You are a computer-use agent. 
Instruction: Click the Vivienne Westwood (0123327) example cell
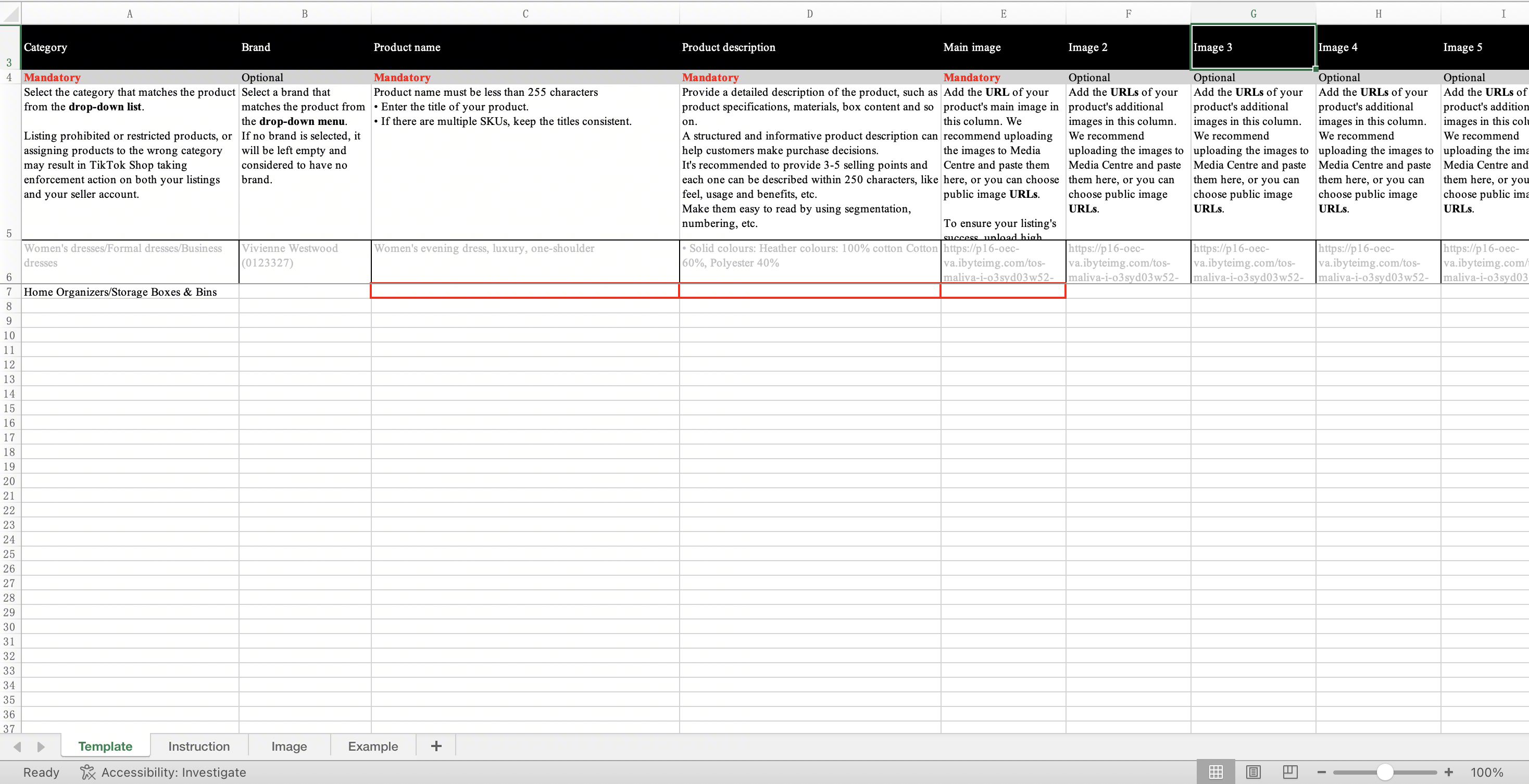point(305,262)
